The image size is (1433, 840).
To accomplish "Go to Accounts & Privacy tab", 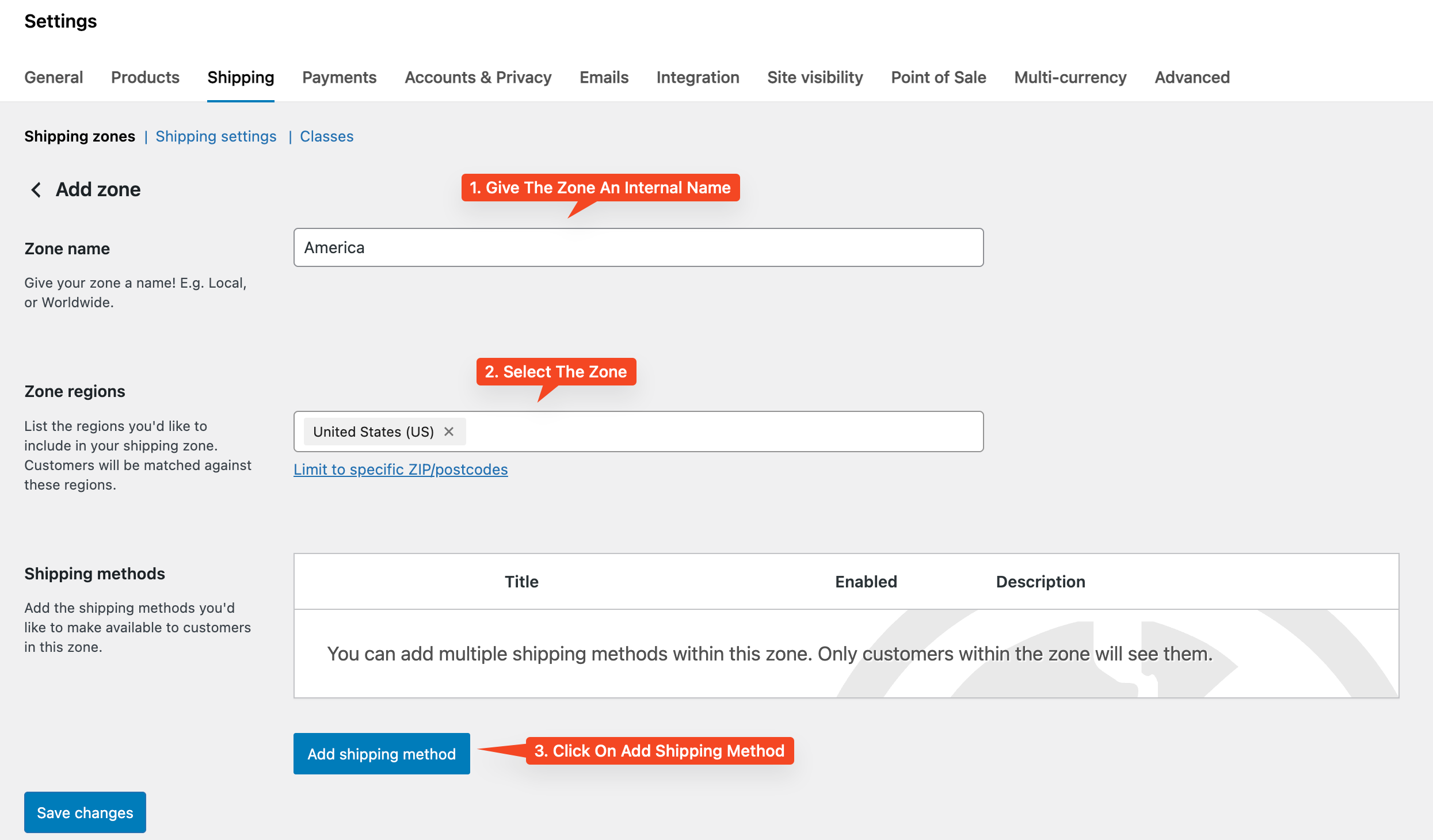I will tap(478, 77).
